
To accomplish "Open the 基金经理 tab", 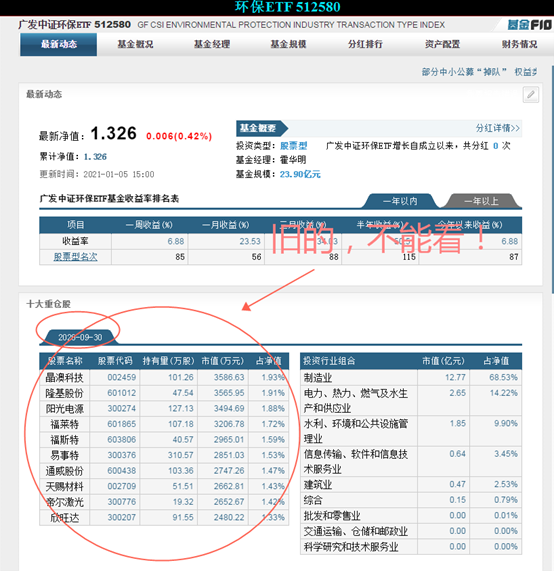I will 212,44.
